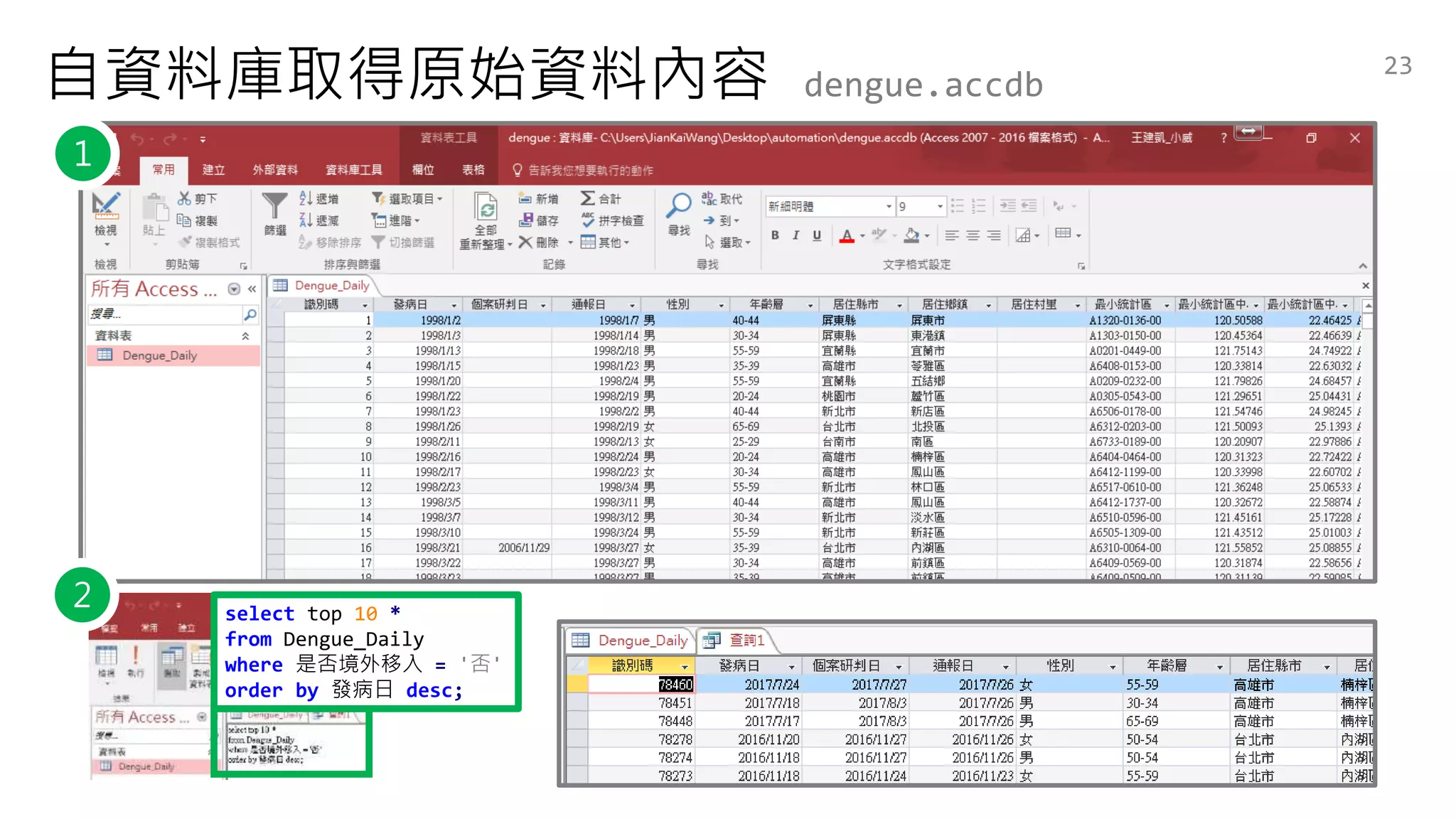Toggle 切換篩選 (Toggle Filter)
This screenshot has width=1456, height=819.
pyautogui.click(x=403, y=242)
